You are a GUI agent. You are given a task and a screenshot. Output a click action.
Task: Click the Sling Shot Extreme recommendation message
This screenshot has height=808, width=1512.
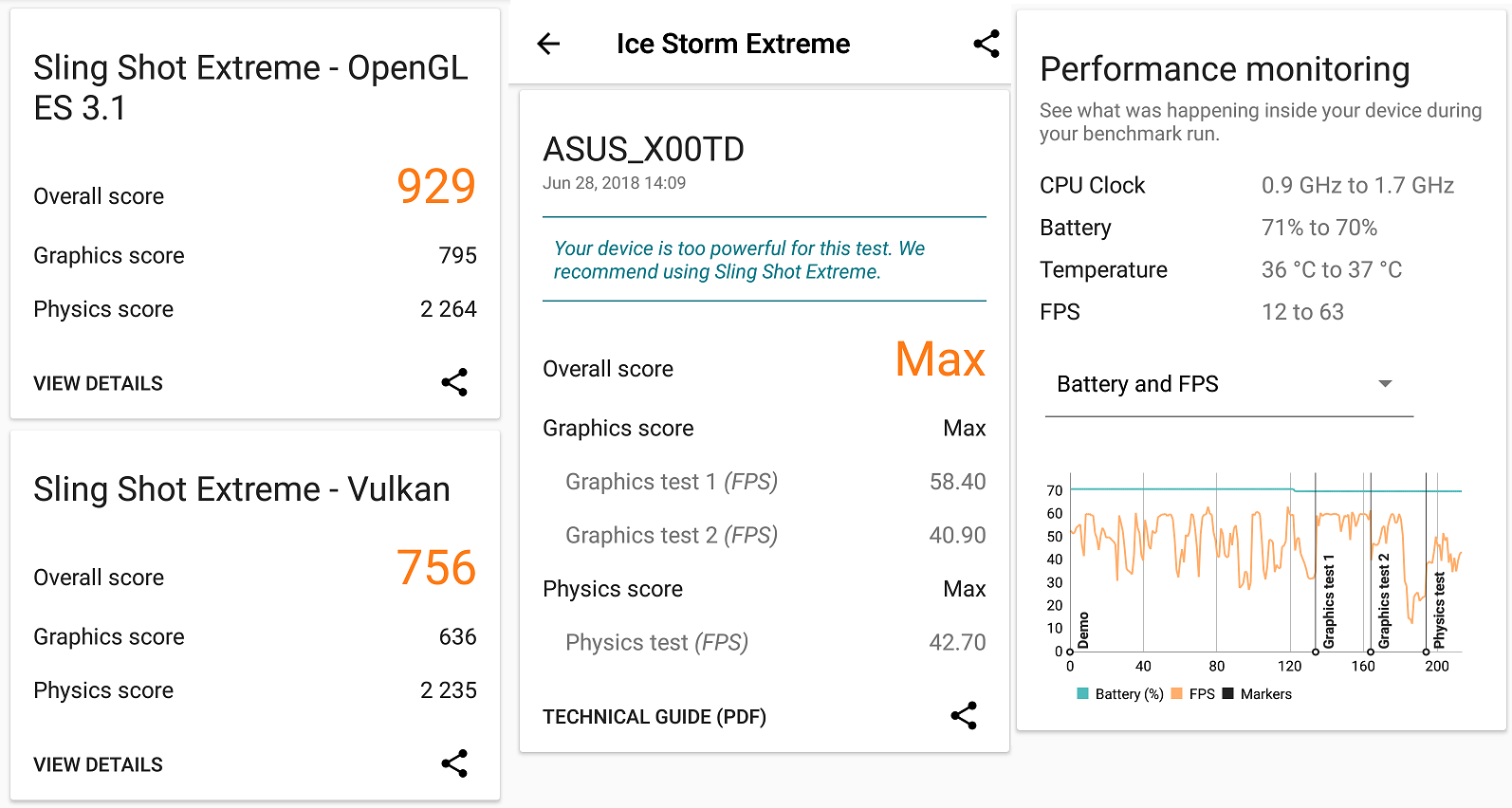740,260
